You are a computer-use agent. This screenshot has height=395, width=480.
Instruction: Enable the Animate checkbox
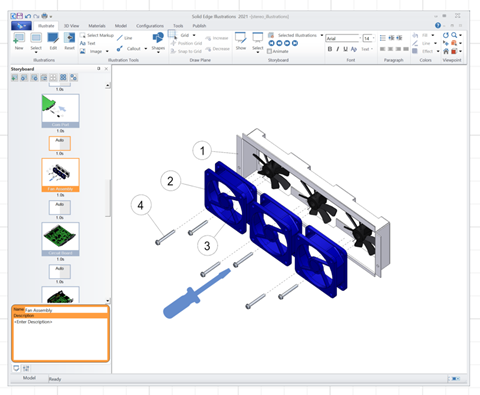coord(278,51)
